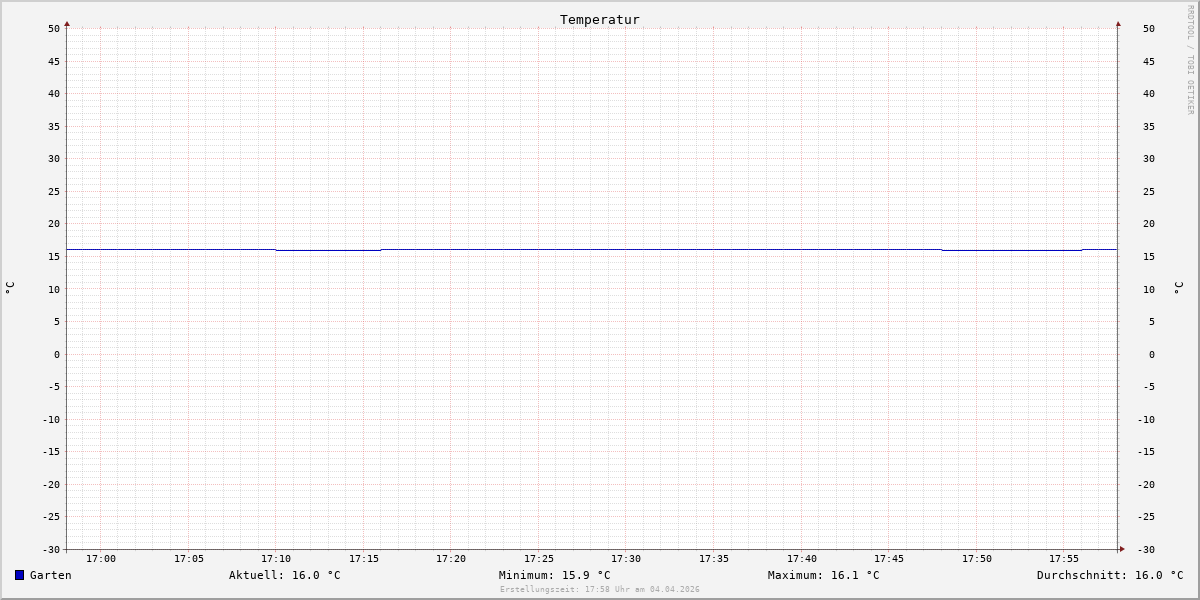The image size is (1200, 600).
Task: Click the blue Garten legend color square
Action: click(x=19, y=575)
